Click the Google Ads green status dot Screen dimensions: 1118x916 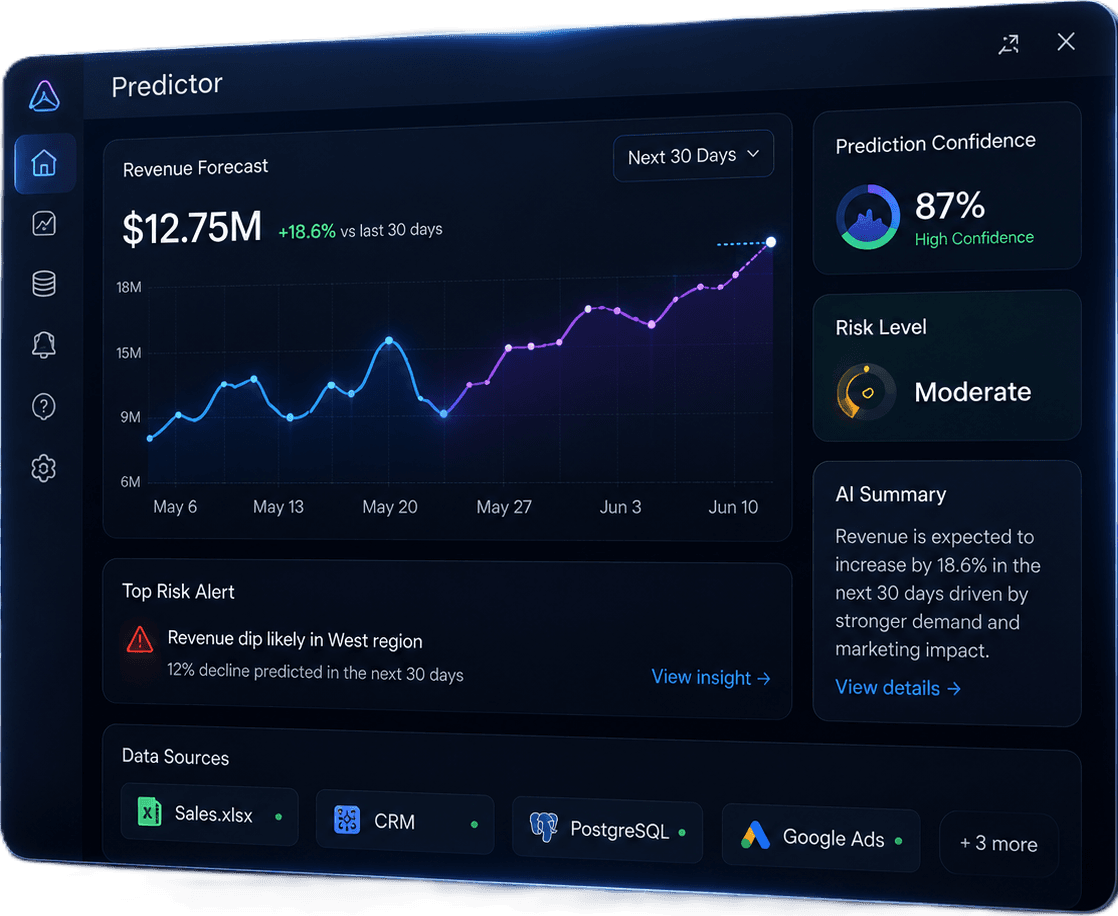(898, 841)
